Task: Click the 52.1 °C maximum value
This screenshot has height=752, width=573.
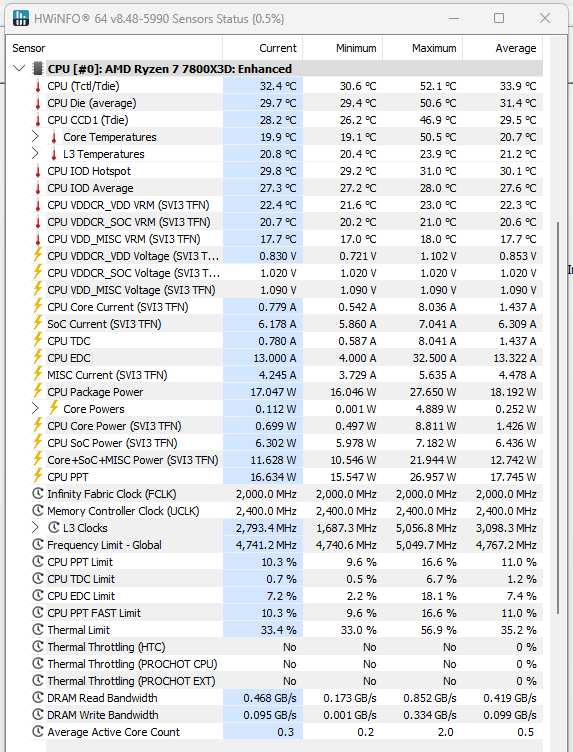Action: coord(438,86)
